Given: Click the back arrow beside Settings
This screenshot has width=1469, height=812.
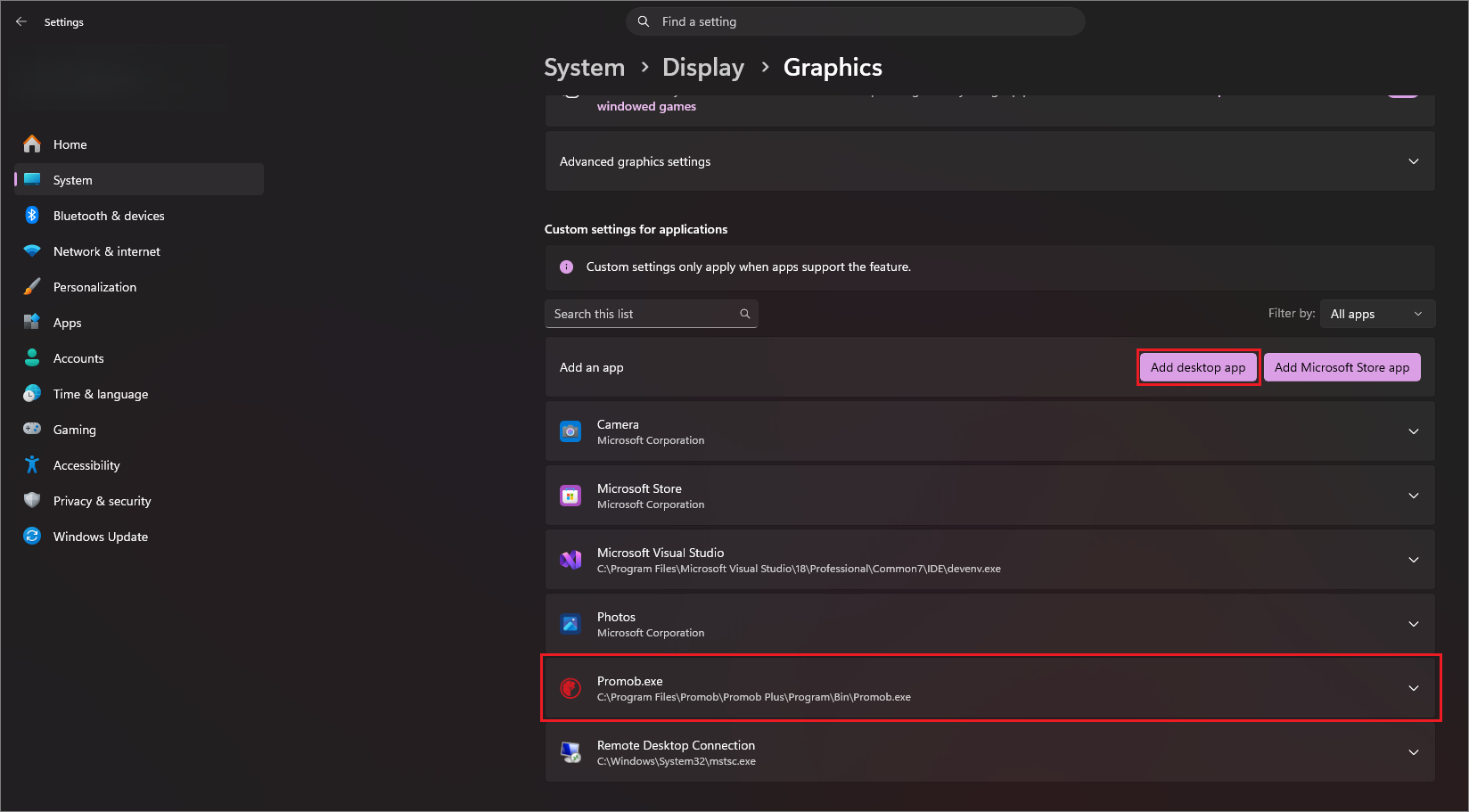Looking at the screenshot, I should pos(21,21).
